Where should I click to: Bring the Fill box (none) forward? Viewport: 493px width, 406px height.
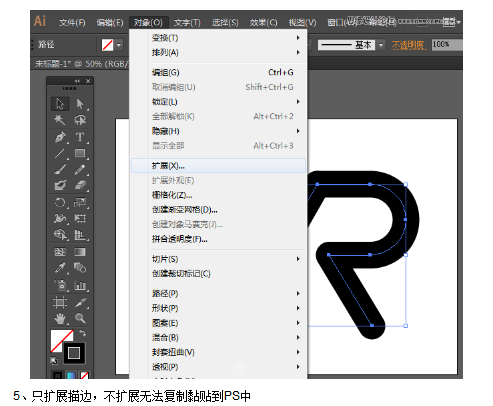tap(57, 336)
